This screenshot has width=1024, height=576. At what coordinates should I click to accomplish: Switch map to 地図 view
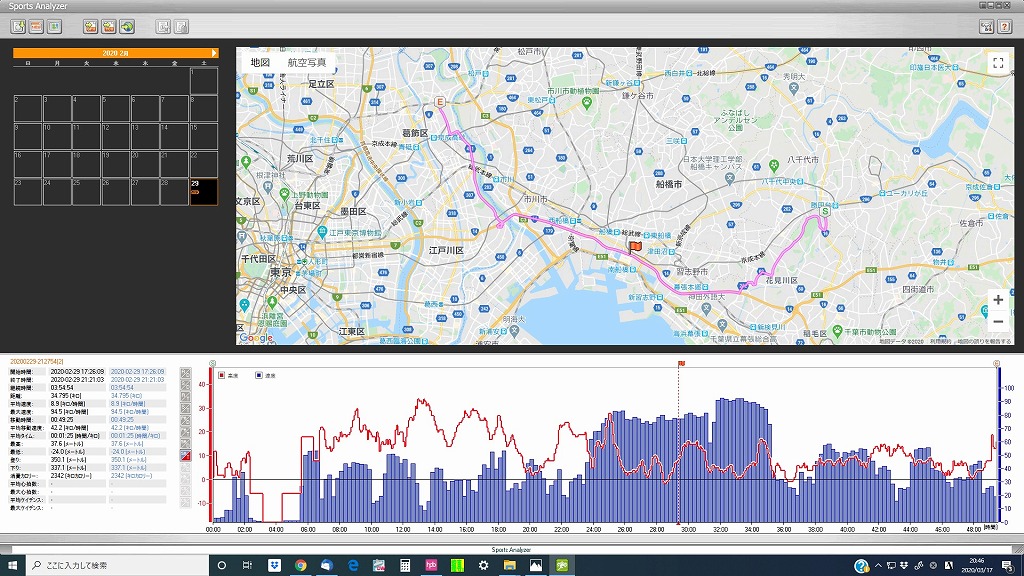pyautogui.click(x=260, y=62)
